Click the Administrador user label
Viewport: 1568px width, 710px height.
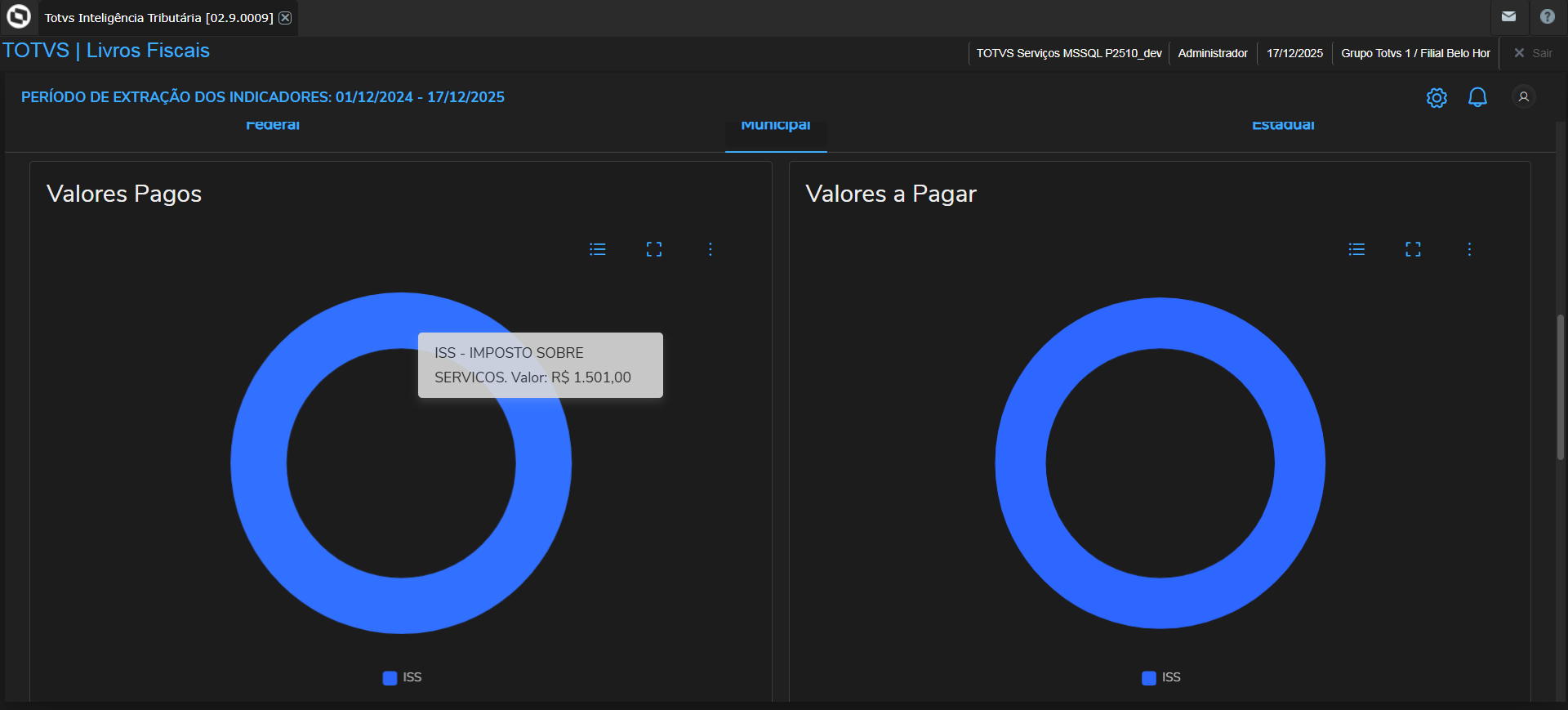coord(1213,53)
